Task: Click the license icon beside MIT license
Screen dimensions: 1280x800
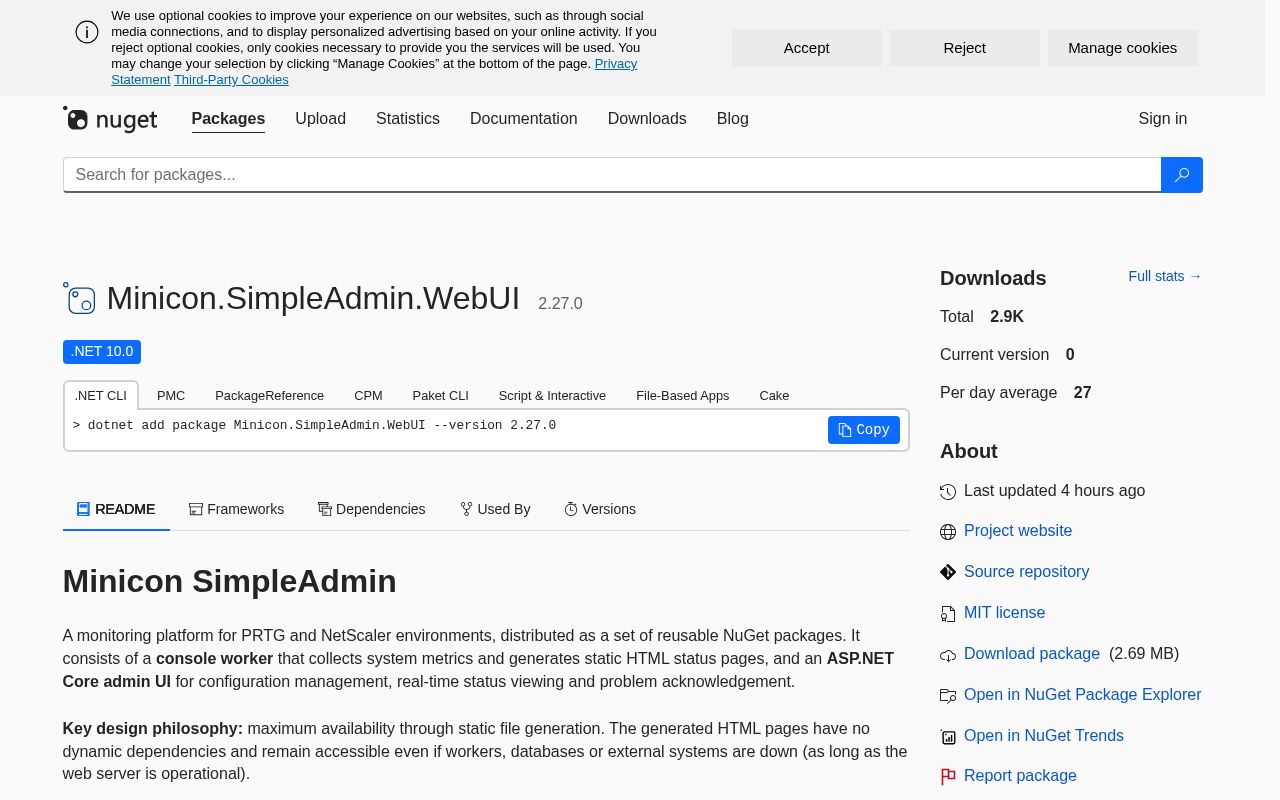Action: click(x=948, y=613)
